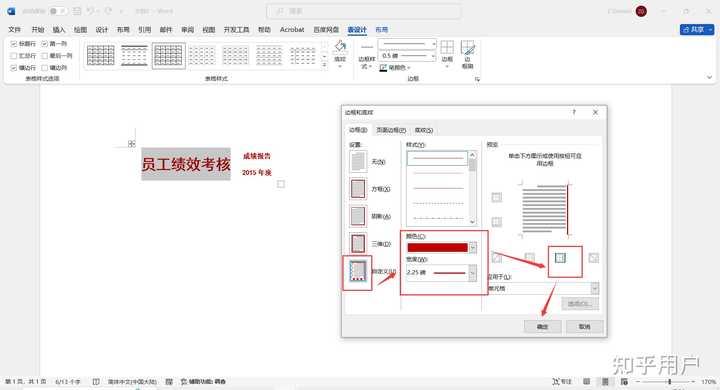
Task: Click the 员工绩效考核 heading cell
Action: [x=186, y=164]
